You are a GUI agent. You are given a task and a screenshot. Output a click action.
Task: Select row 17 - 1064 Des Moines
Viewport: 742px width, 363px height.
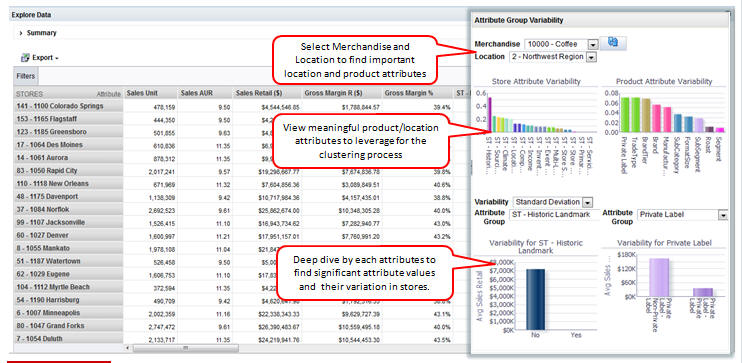(x=69, y=145)
